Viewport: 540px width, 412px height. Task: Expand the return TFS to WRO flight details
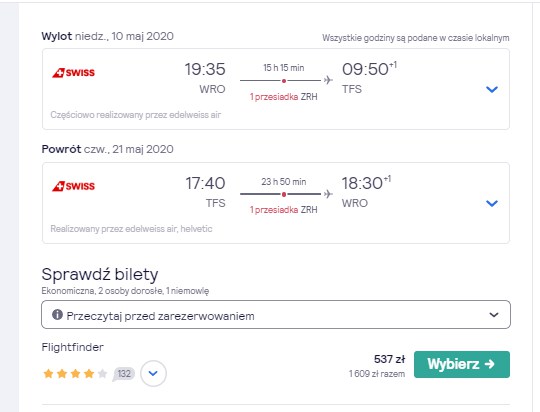(492, 204)
